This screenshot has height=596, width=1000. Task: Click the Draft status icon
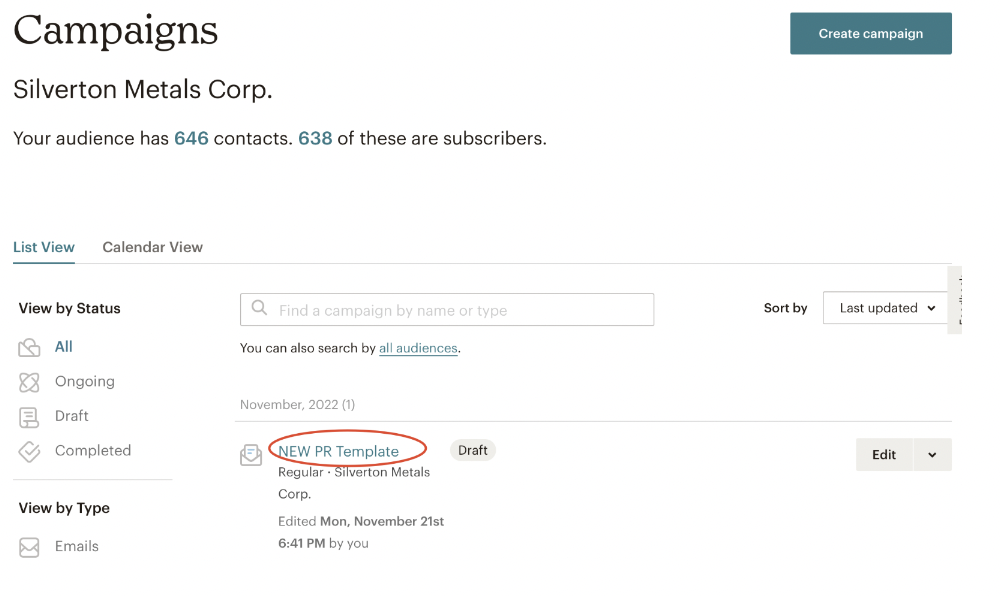(x=29, y=417)
